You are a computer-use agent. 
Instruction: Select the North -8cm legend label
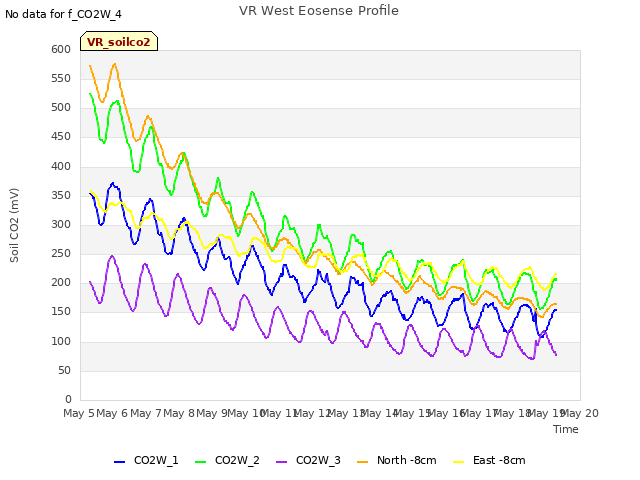click(x=407, y=460)
